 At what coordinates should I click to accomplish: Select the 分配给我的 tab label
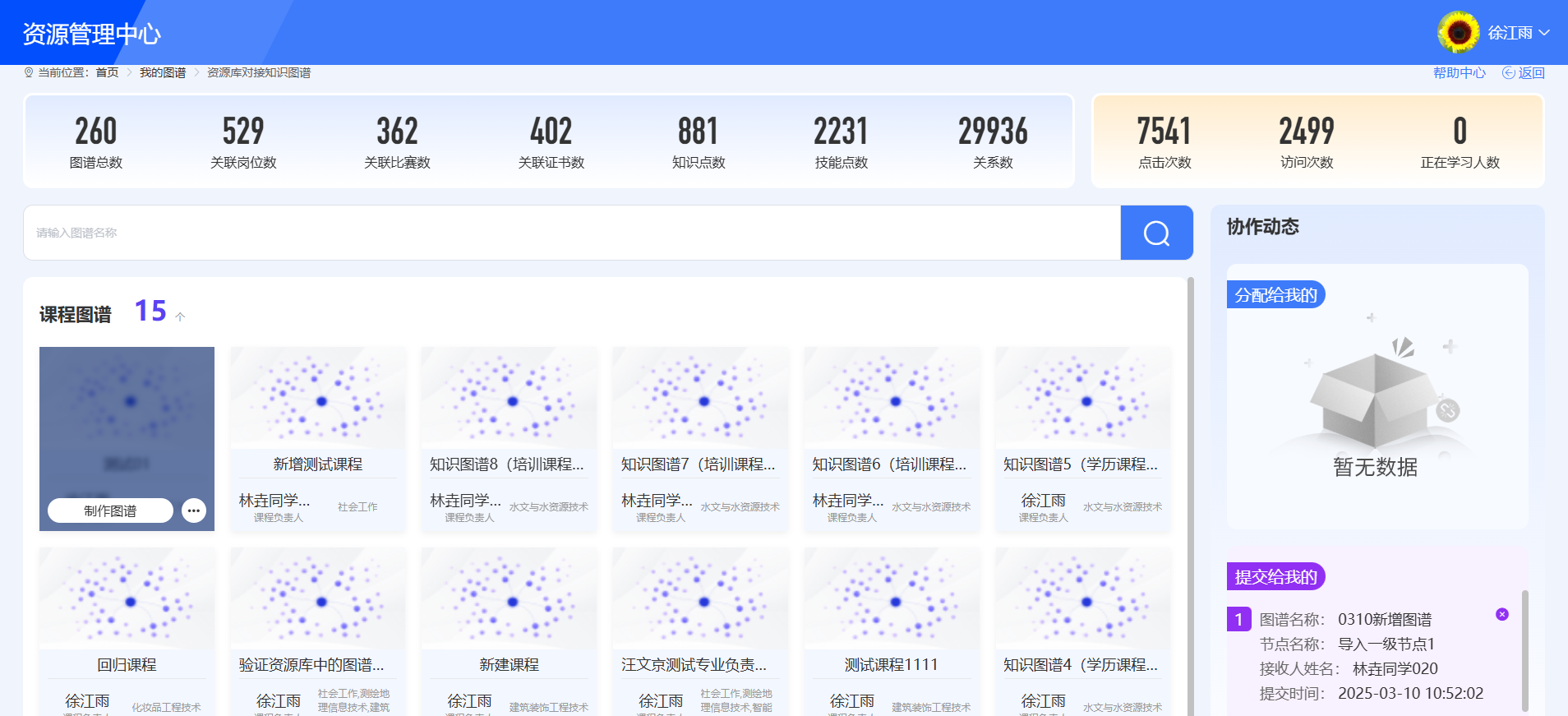click(x=1275, y=295)
